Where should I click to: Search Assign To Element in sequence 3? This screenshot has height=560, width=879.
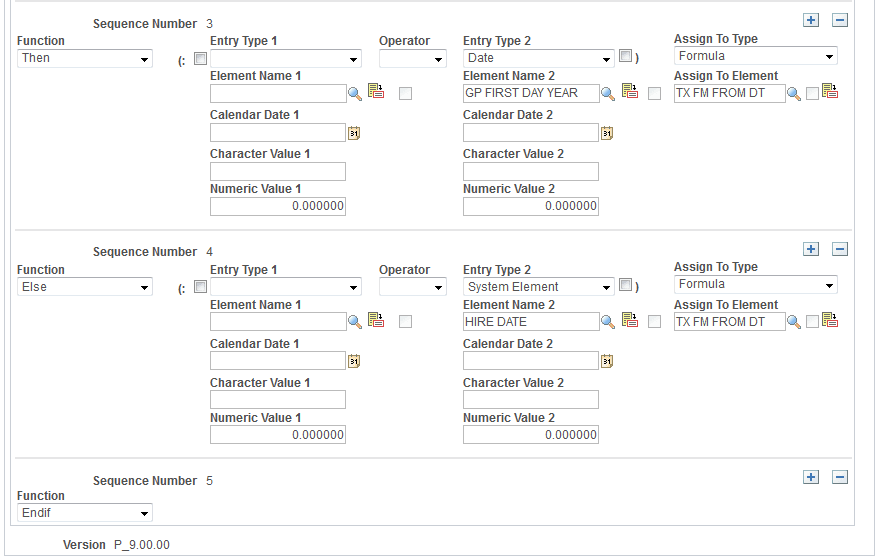pyautogui.click(x=794, y=93)
